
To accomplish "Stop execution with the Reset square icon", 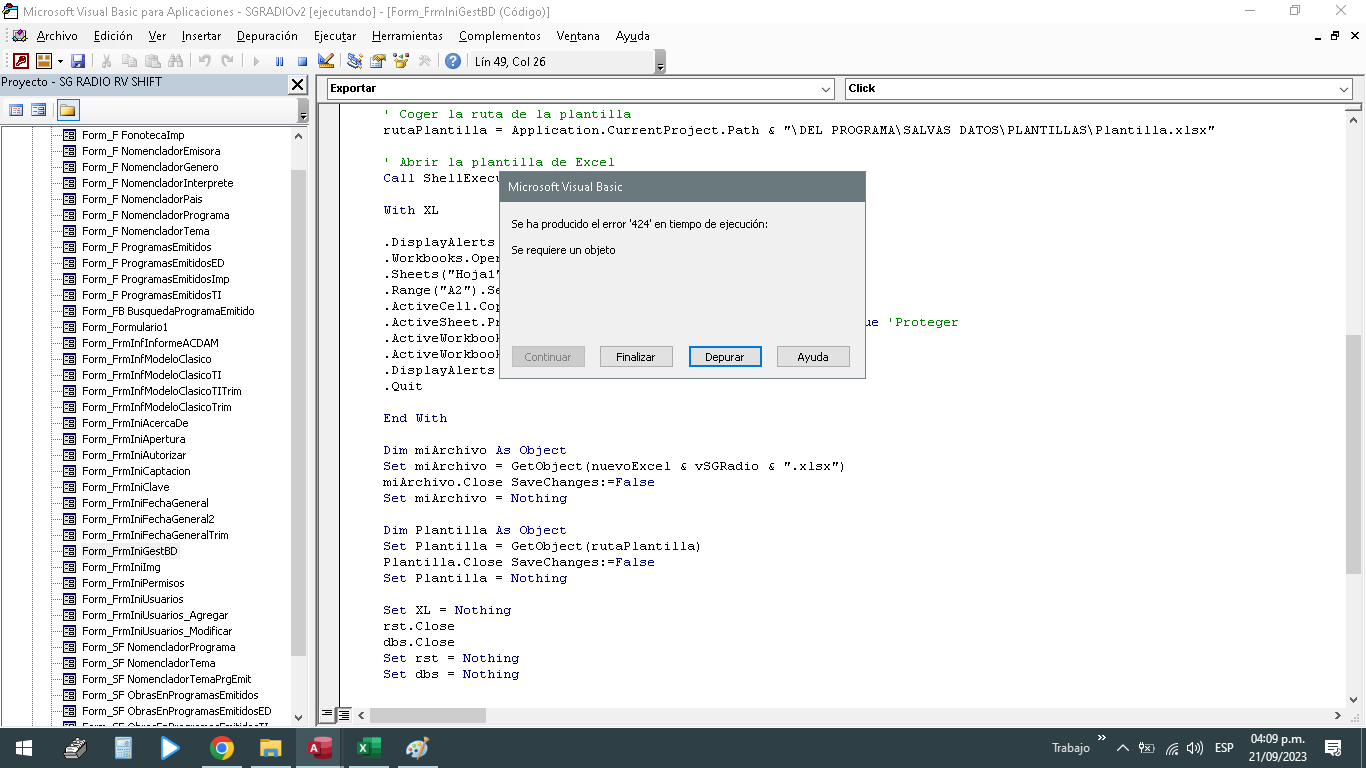I will point(302,61).
